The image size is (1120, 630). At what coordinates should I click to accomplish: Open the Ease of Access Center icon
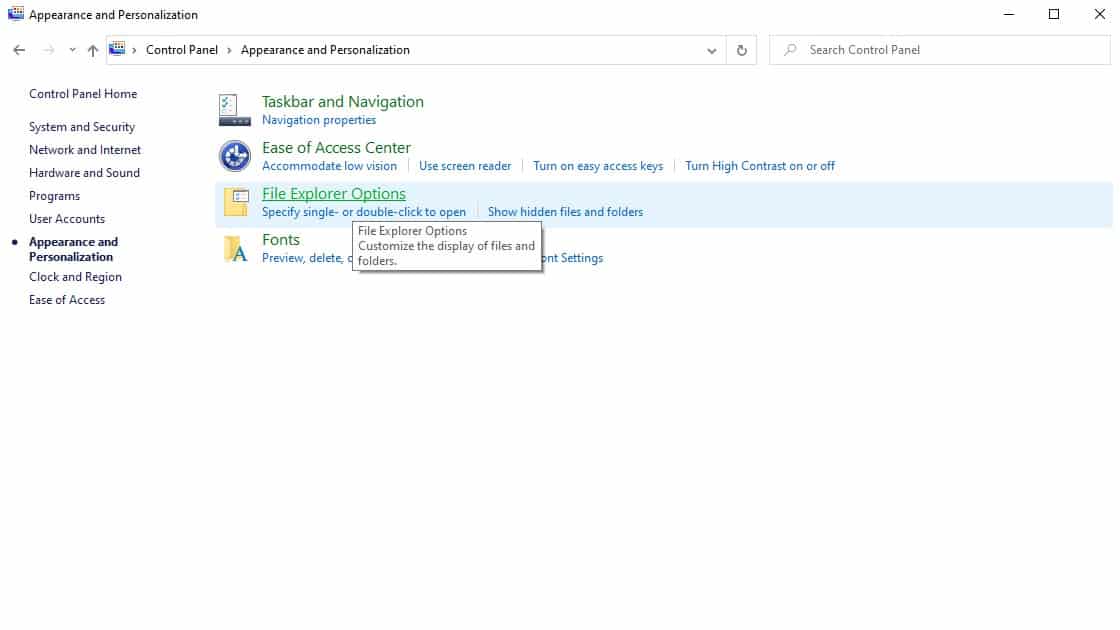tap(234, 156)
